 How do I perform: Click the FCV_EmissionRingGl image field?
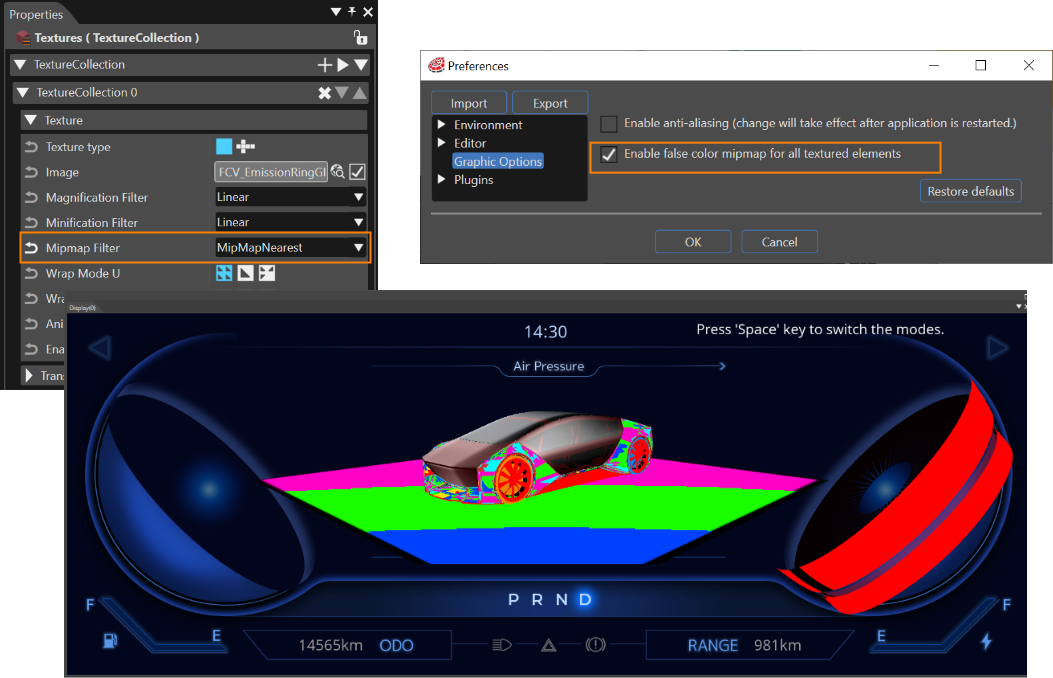[x=271, y=172]
